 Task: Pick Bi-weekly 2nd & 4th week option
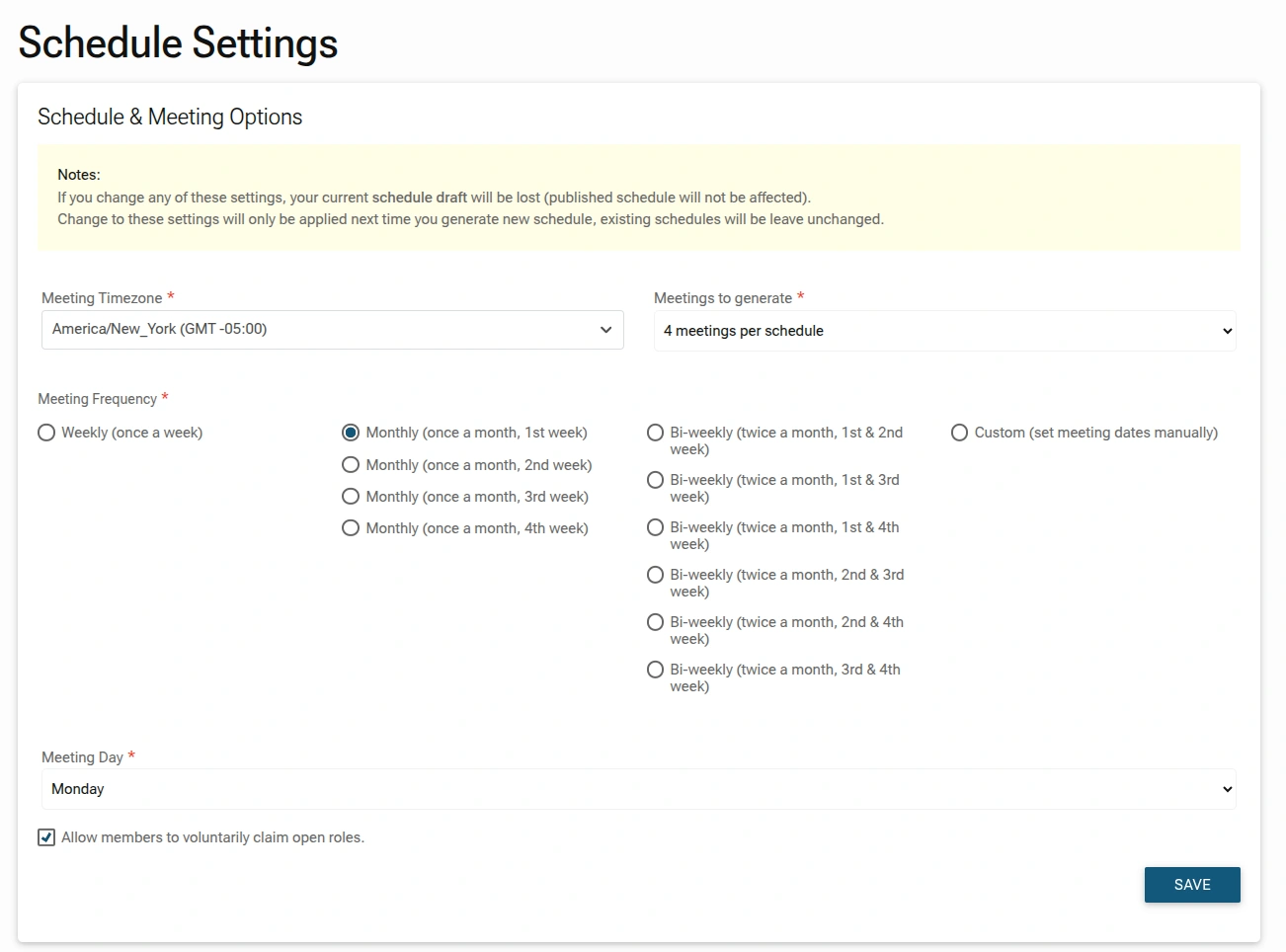click(x=655, y=622)
